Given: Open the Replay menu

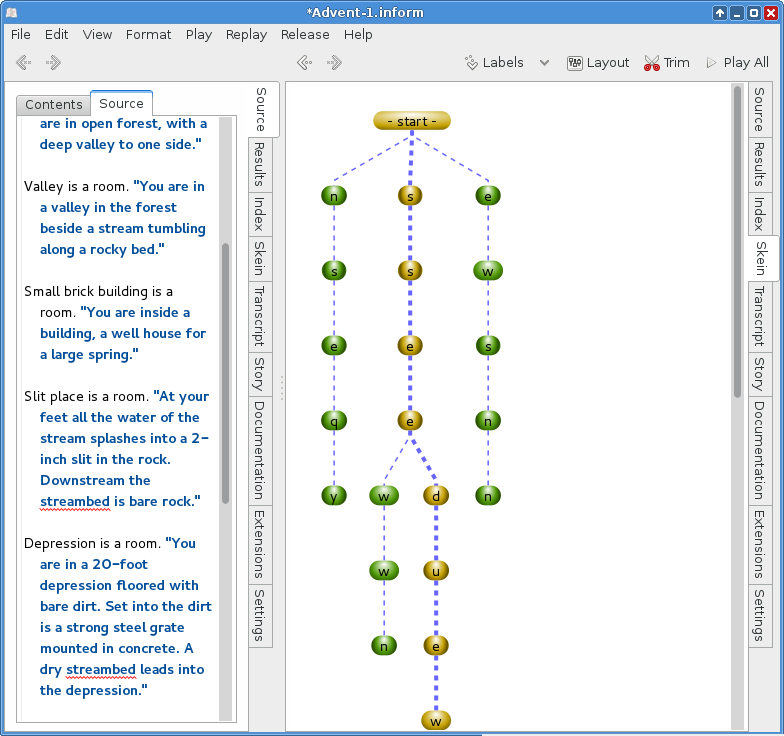Looking at the screenshot, I should 246,34.
